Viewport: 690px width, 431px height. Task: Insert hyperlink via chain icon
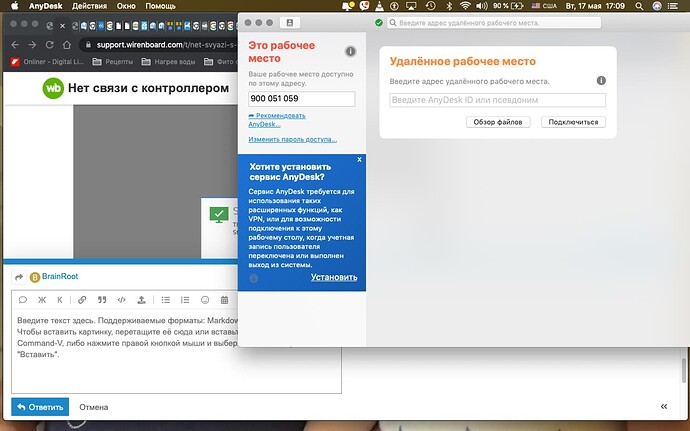click(x=82, y=300)
